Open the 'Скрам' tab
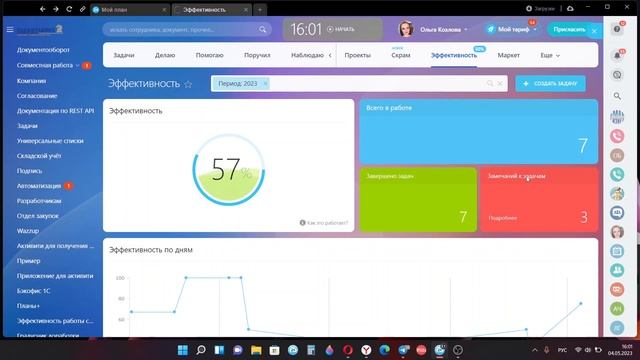Viewport: 640px width, 360px height. (x=400, y=55)
